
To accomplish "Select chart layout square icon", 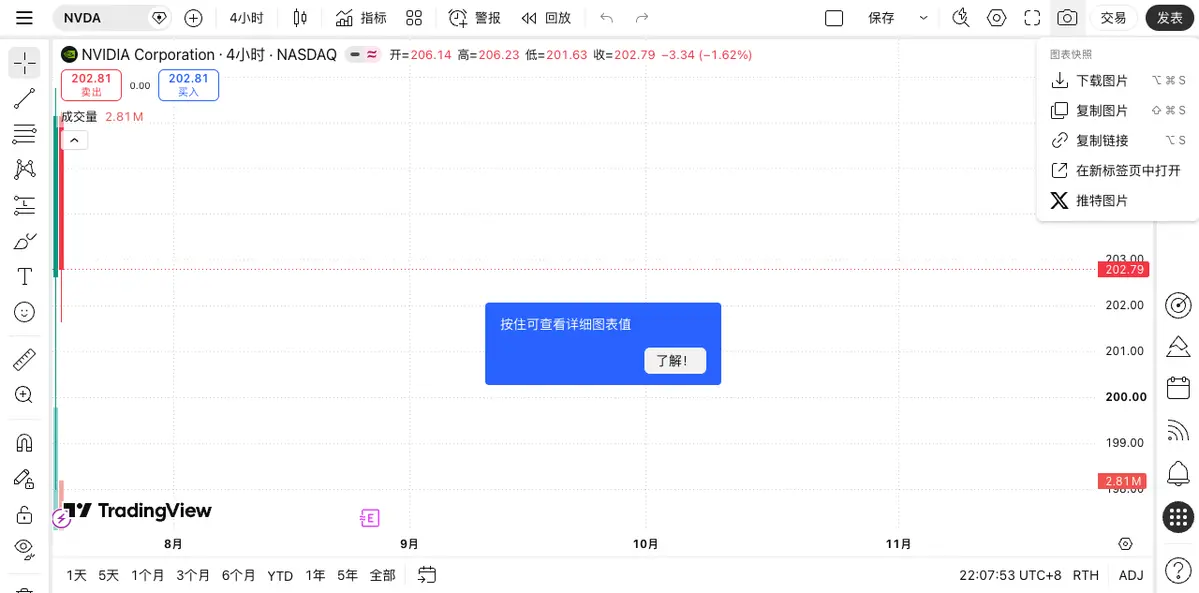I will pyautogui.click(x=833, y=18).
